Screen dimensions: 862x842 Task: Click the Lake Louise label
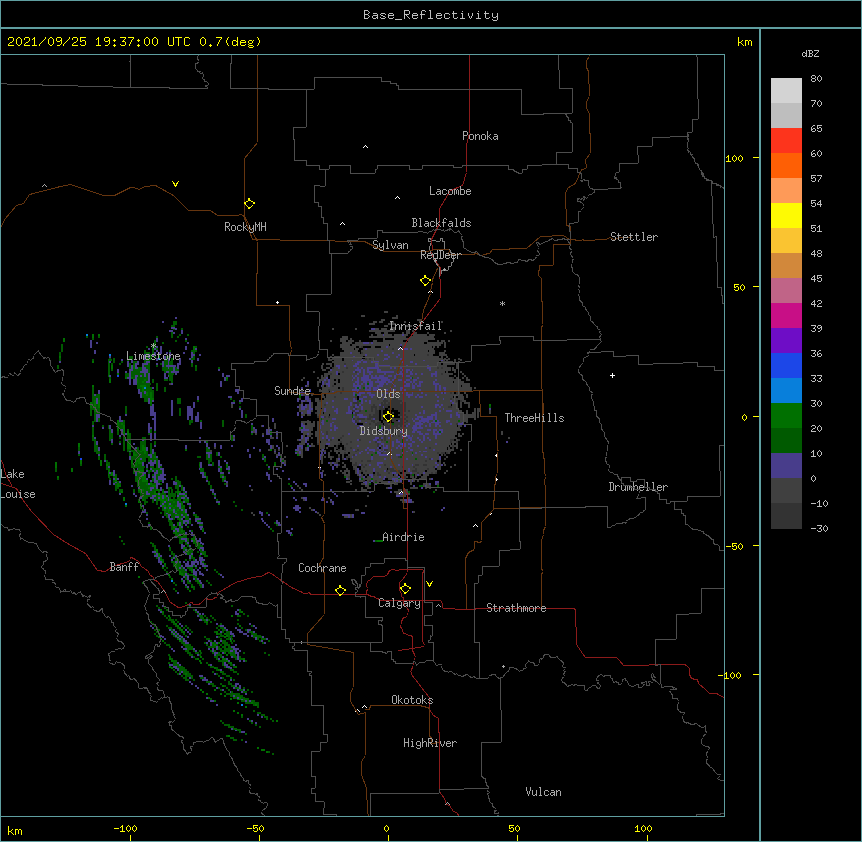[18, 484]
